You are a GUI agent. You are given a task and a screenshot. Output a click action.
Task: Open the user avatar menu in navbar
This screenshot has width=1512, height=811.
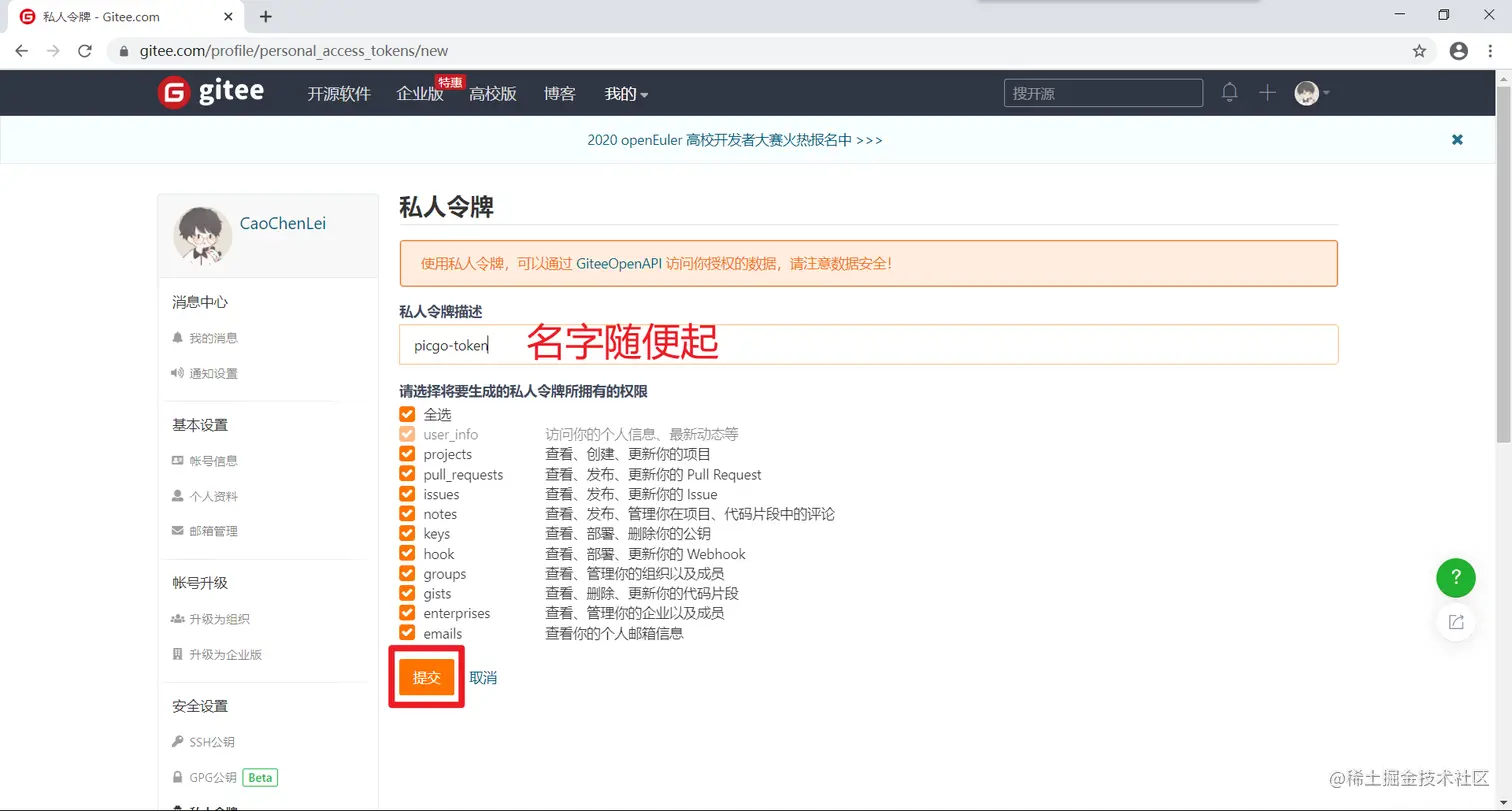[1311, 93]
